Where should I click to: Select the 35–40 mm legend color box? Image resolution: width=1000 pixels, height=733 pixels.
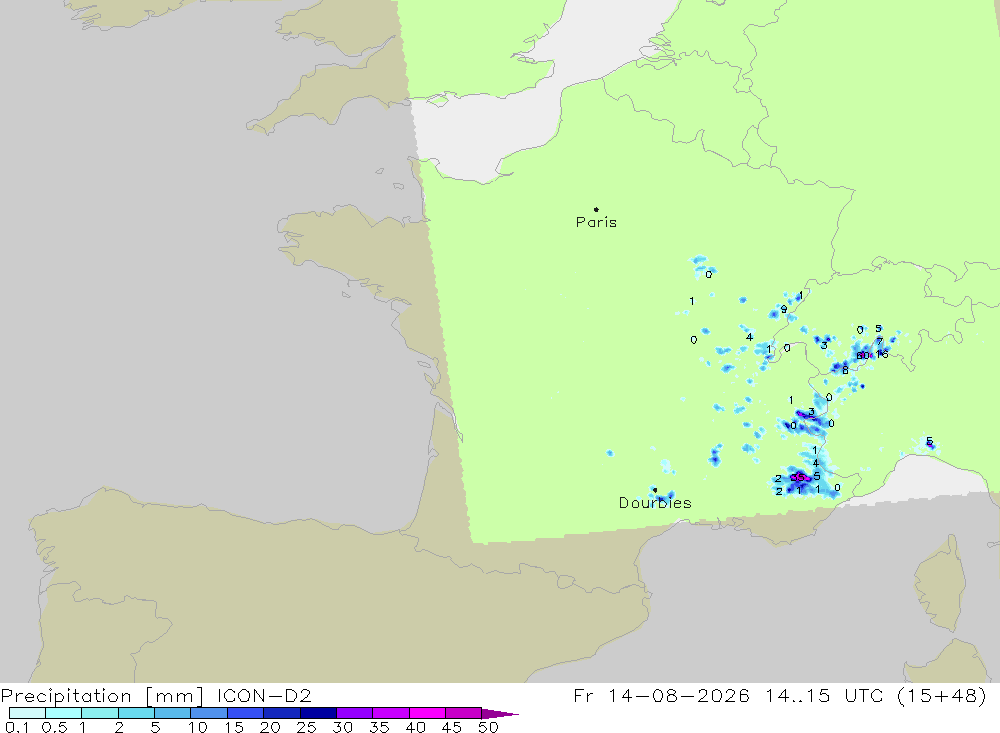click(391, 713)
